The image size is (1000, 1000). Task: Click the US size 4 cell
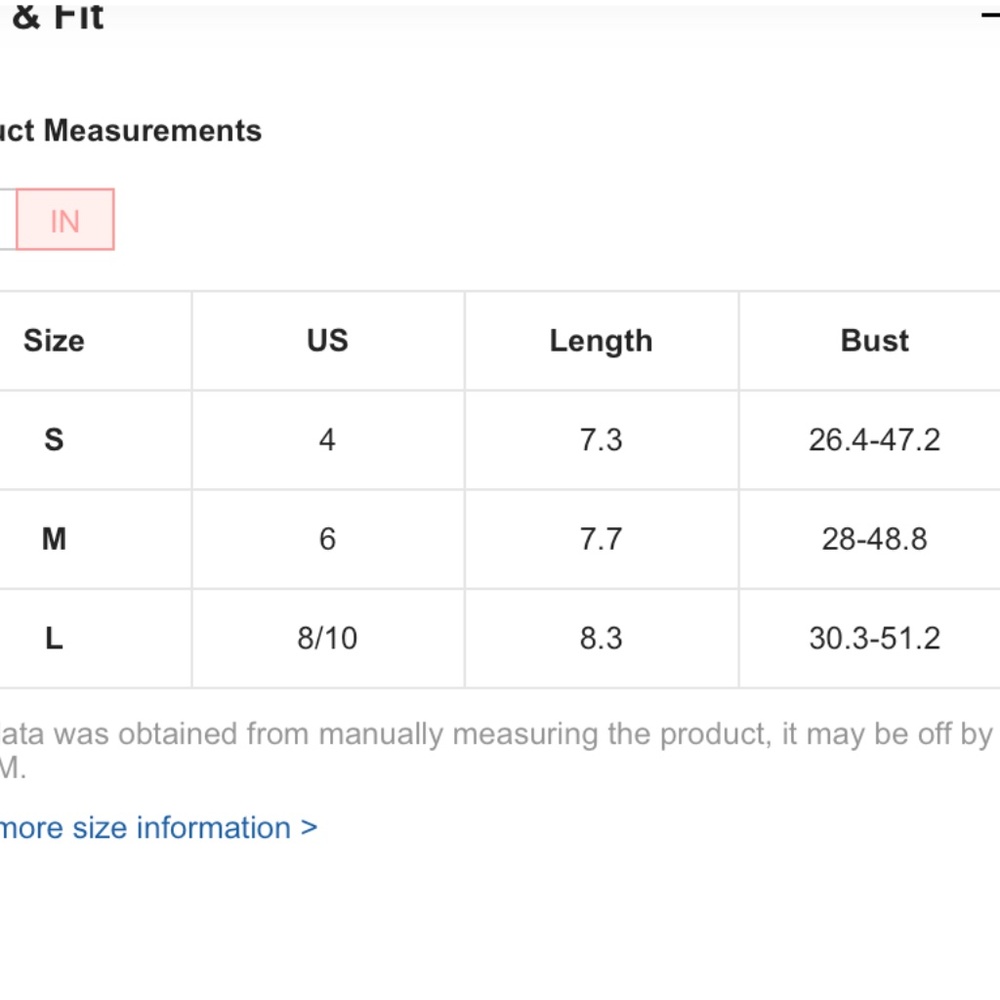point(328,439)
